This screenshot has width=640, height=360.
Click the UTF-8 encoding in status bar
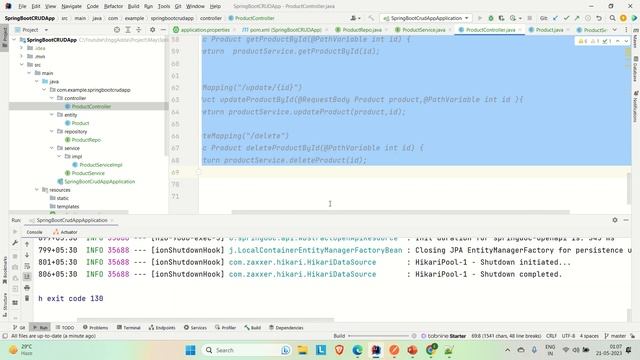click(x=568, y=336)
